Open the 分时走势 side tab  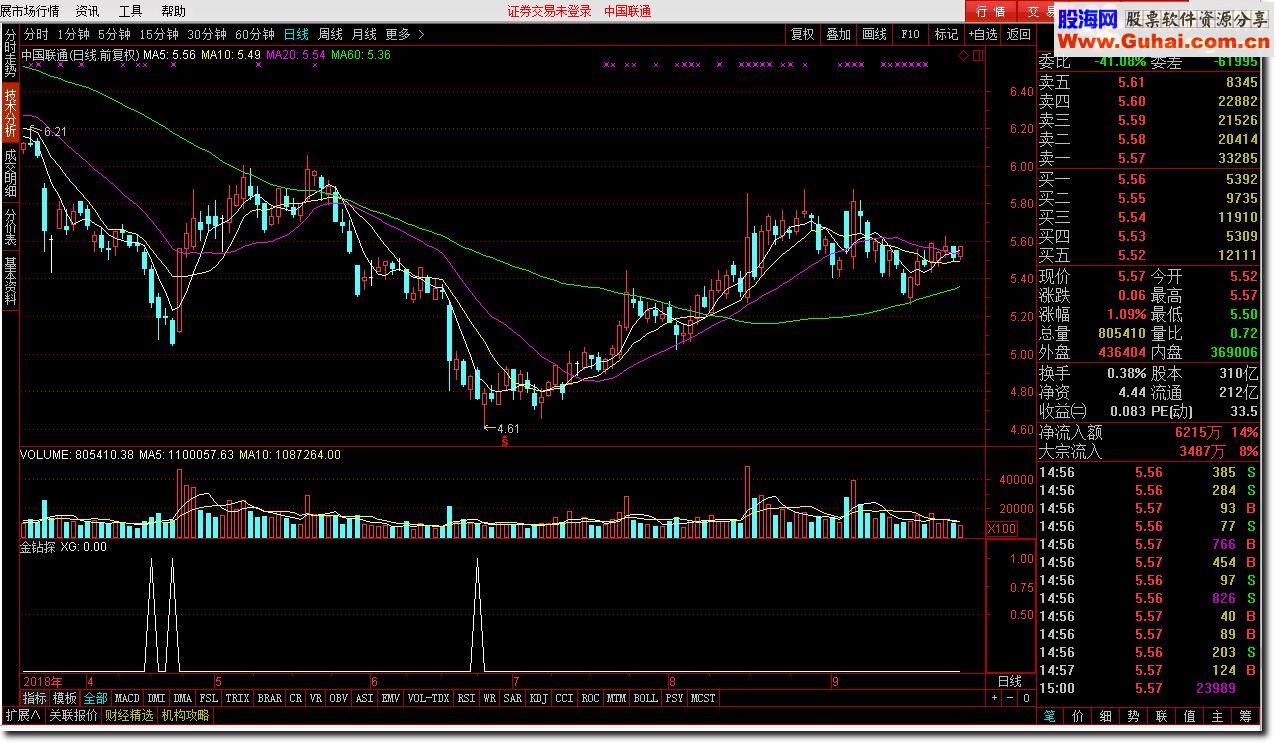click(x=9, y=52)
